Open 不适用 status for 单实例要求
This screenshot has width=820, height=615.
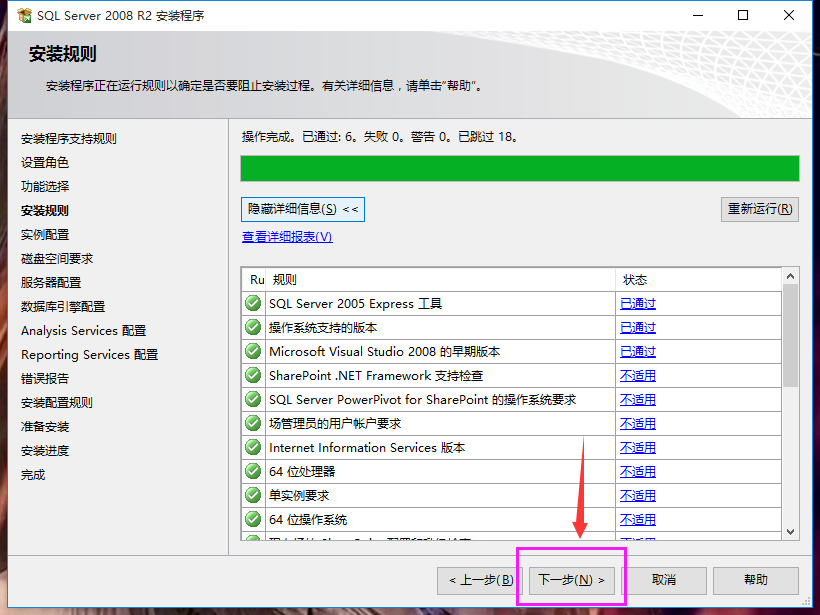(x=637, y=496)
